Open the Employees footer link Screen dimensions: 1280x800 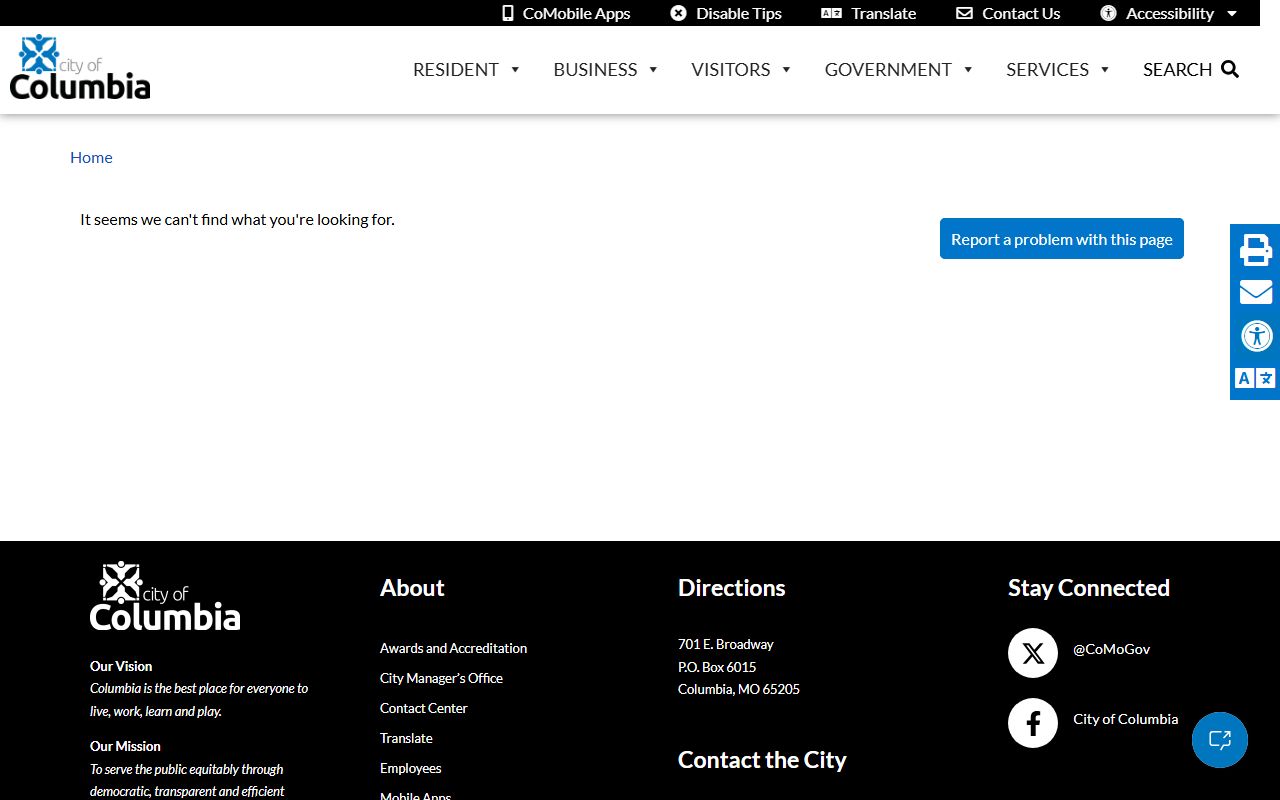tap(411, 768)
